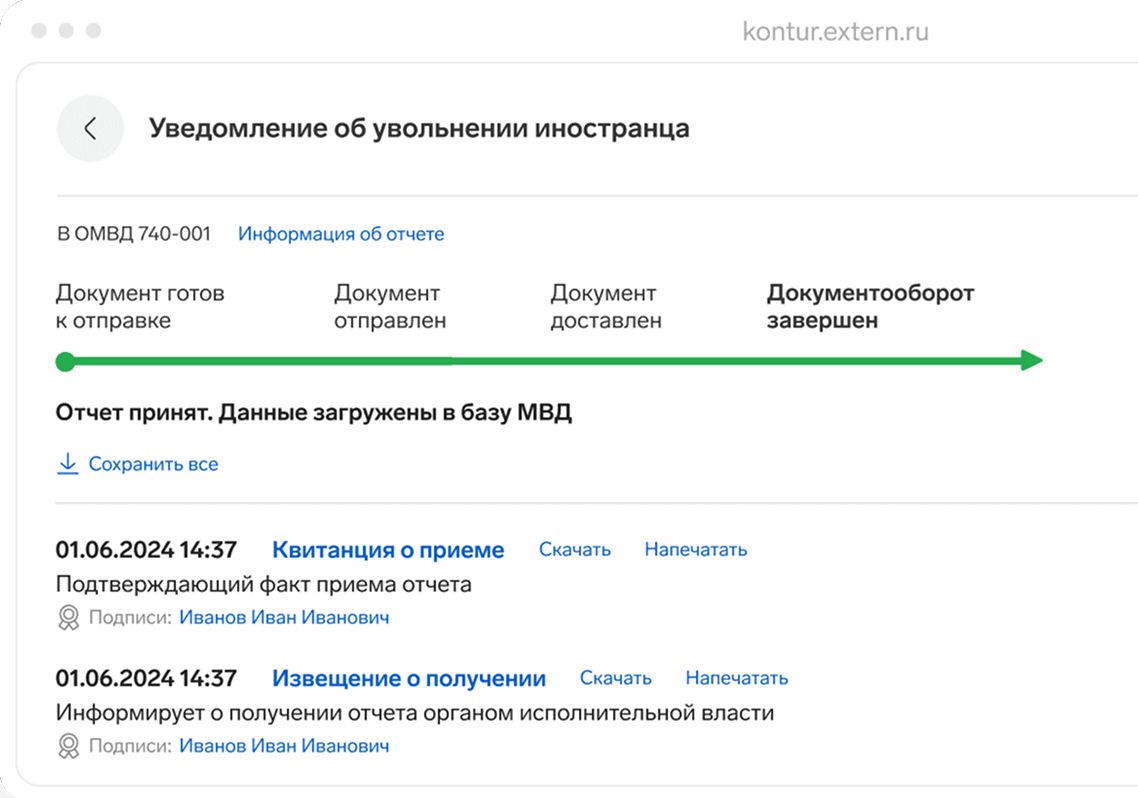Open Квитанция о приеме document
The width and height of the screenshot is (1138, 798).
[x=388, y=549]
